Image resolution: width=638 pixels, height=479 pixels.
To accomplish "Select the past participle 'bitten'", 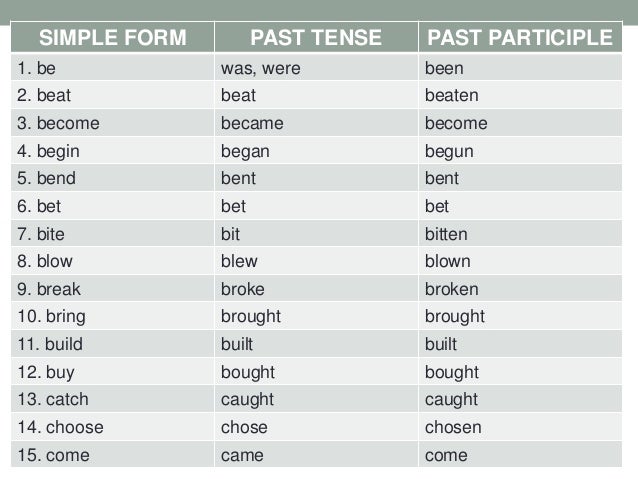I will [446, 234].
